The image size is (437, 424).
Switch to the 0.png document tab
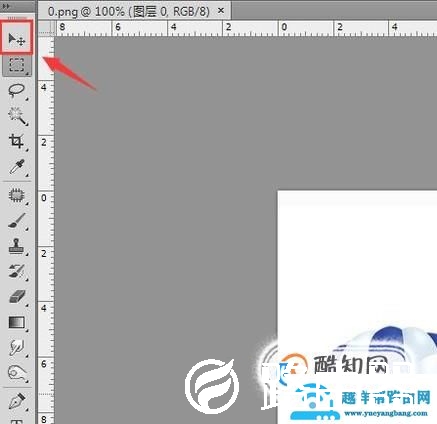[x=129, y=12]
